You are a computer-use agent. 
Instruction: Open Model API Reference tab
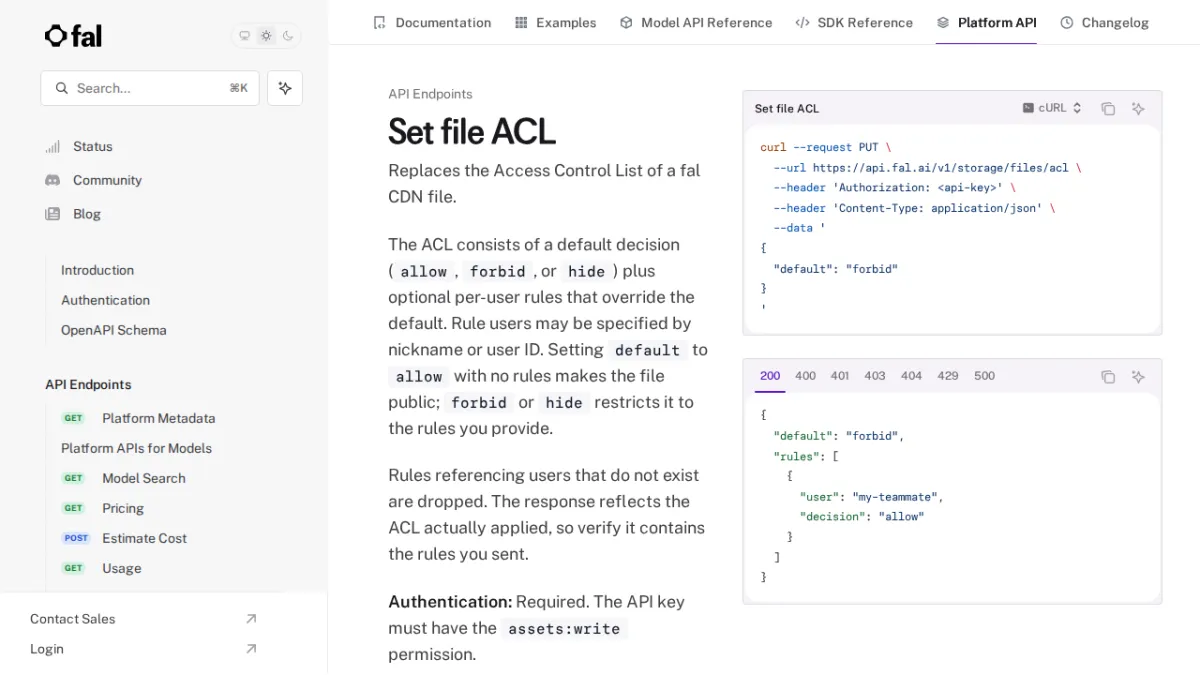(x=696, y=22)
